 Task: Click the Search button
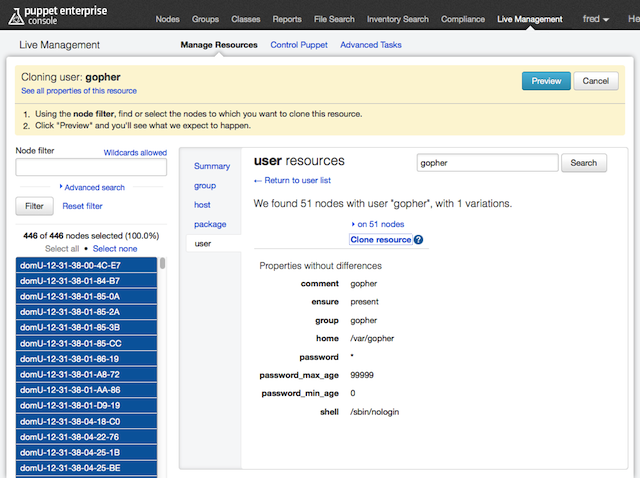(x=584, y=163)
